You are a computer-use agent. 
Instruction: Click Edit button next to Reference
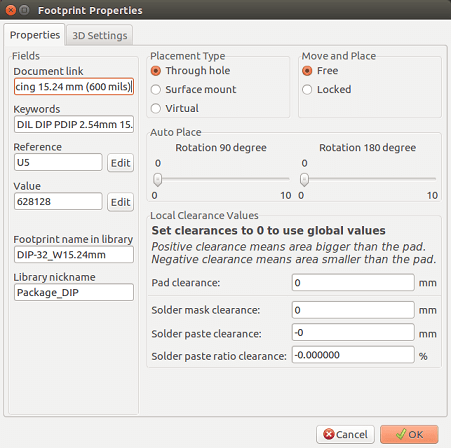click(120, 163)
